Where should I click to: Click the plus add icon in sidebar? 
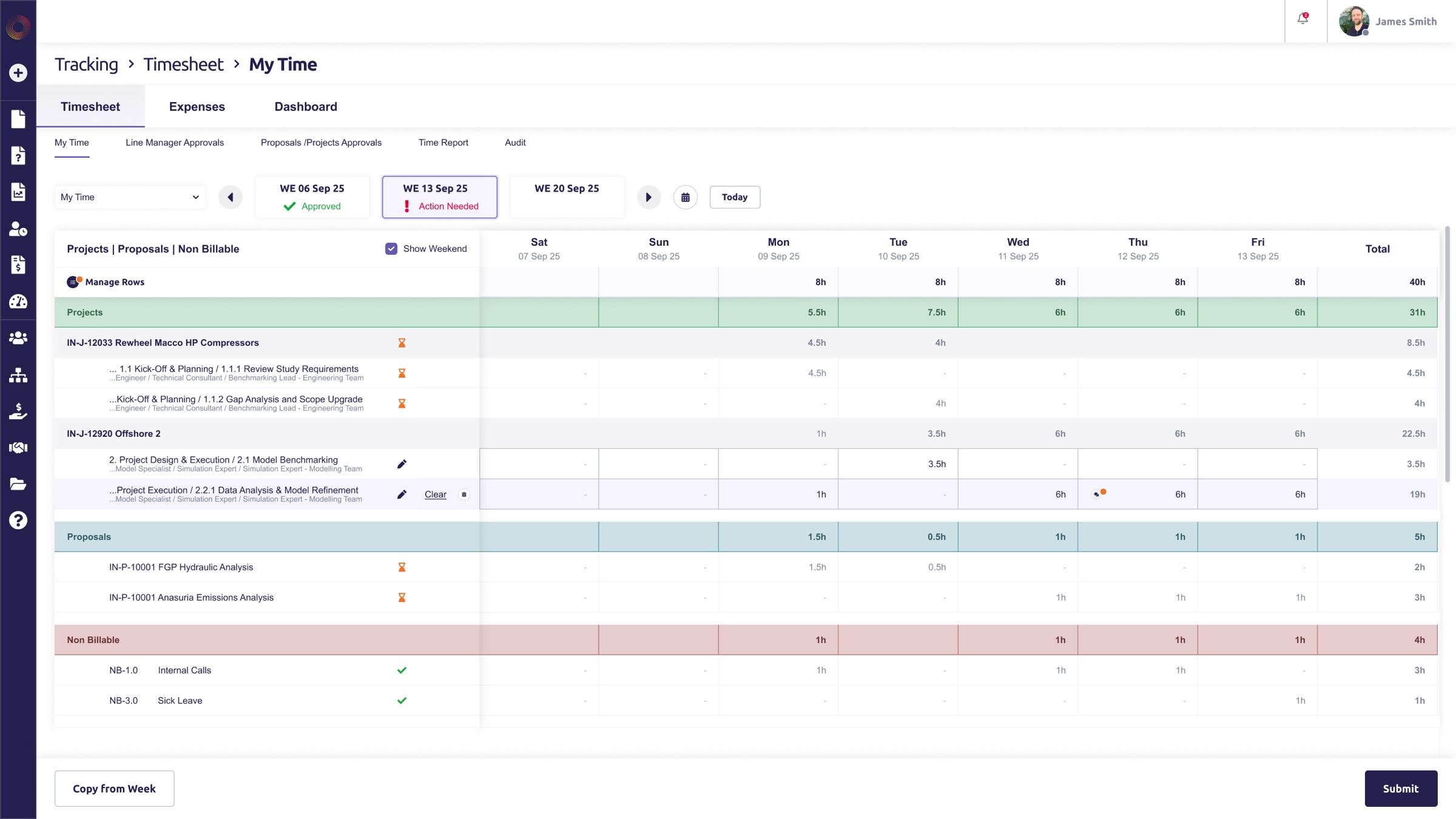coord(18,73)
